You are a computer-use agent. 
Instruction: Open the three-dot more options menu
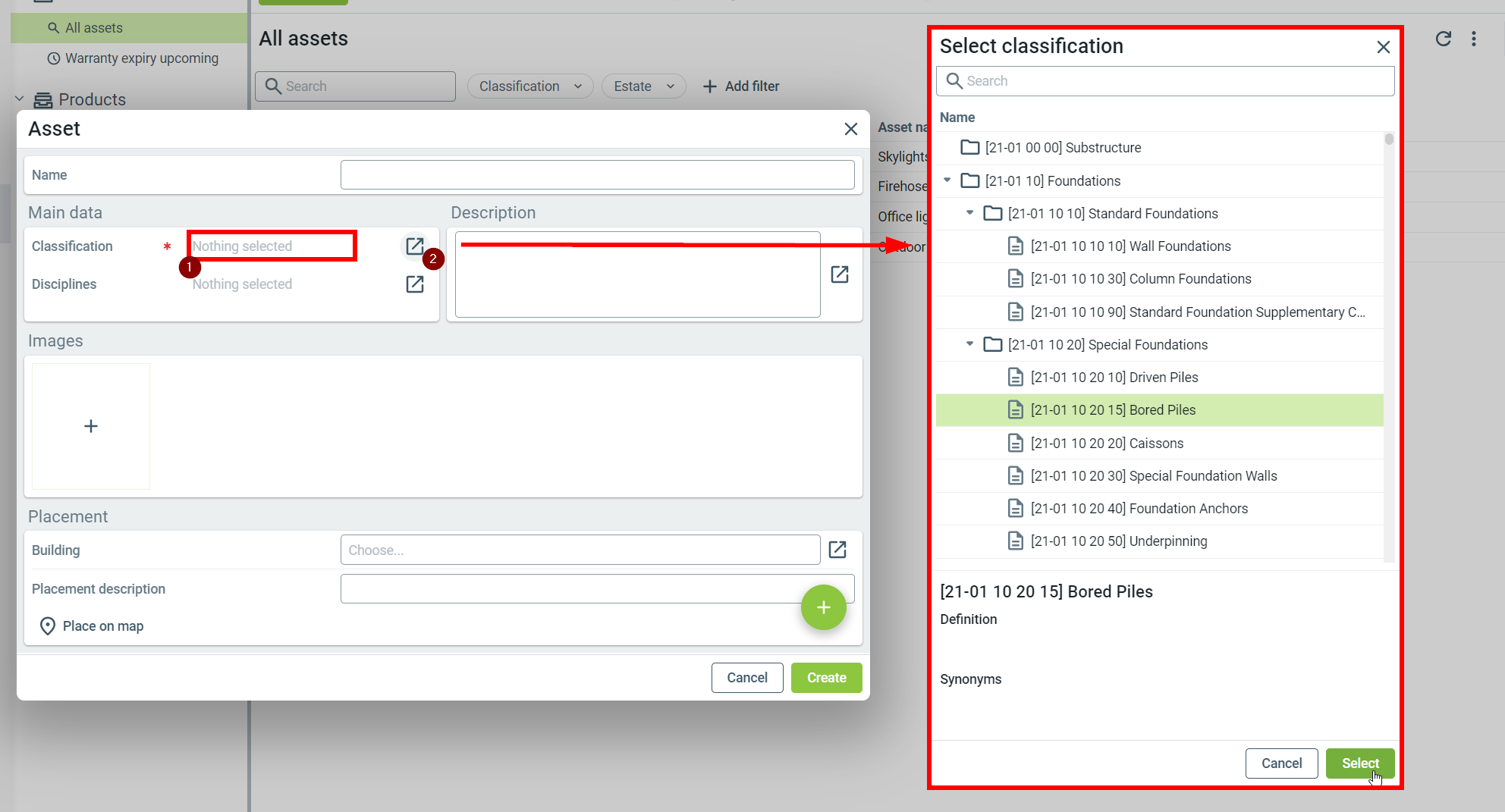click(1473, 39)
